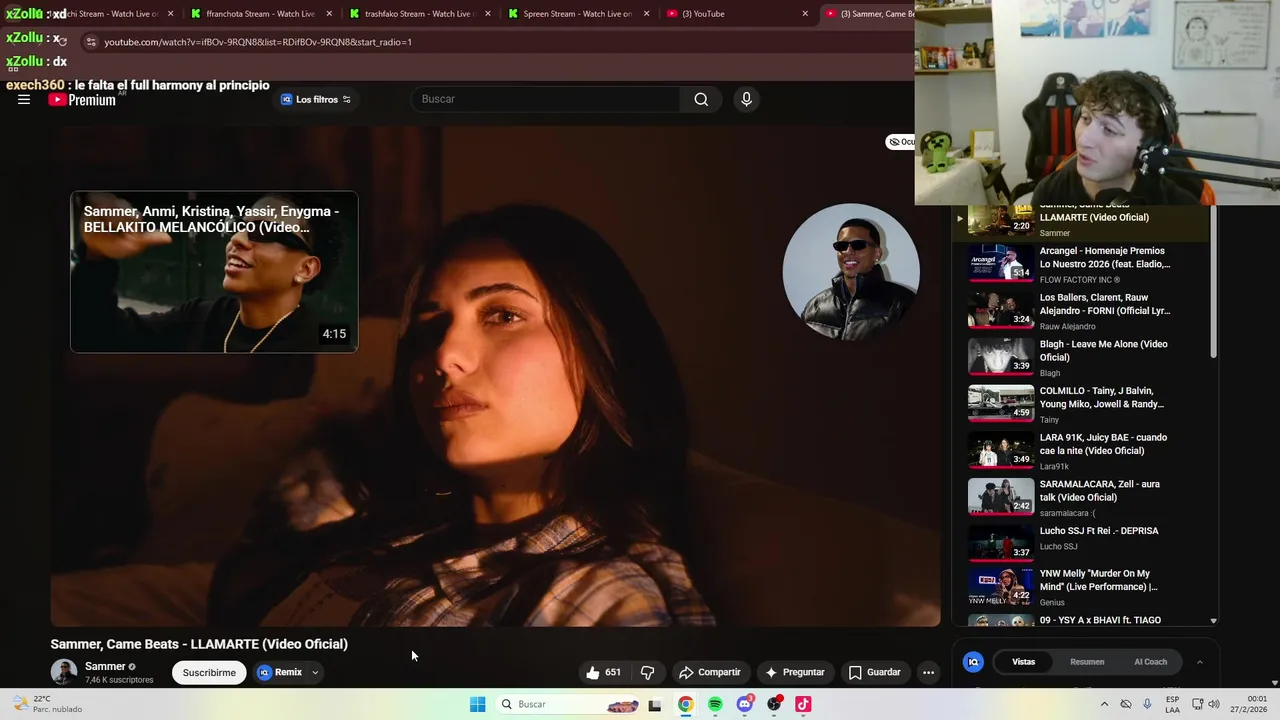Viewport: 1280px width, 720px height.
Task: Dislike the video with thumbs down
Action: tap(647, 672)
